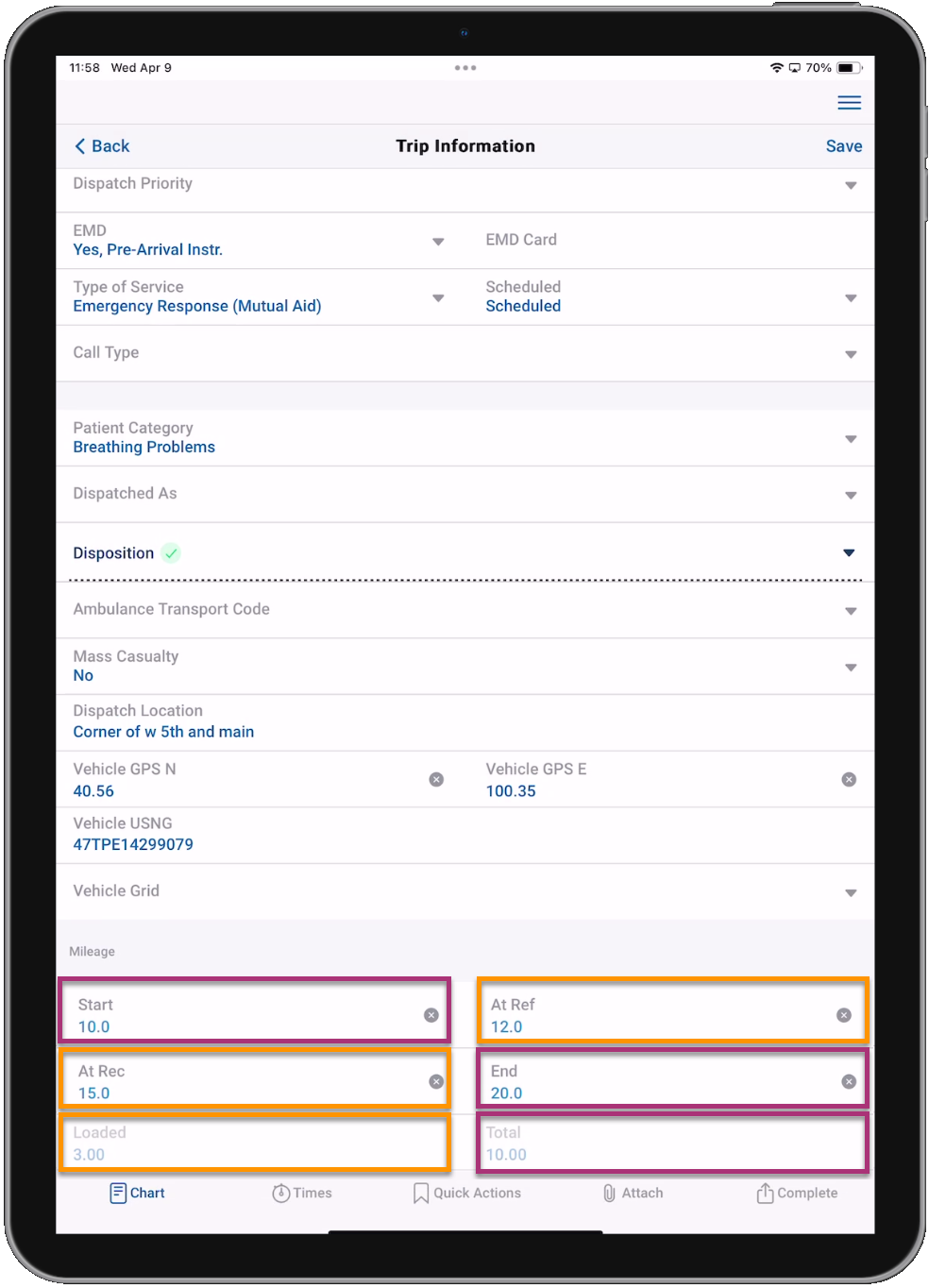Tap the Back chevron arrow icon
Viewport: 929px width, 1288px height.
coord(80,146)
